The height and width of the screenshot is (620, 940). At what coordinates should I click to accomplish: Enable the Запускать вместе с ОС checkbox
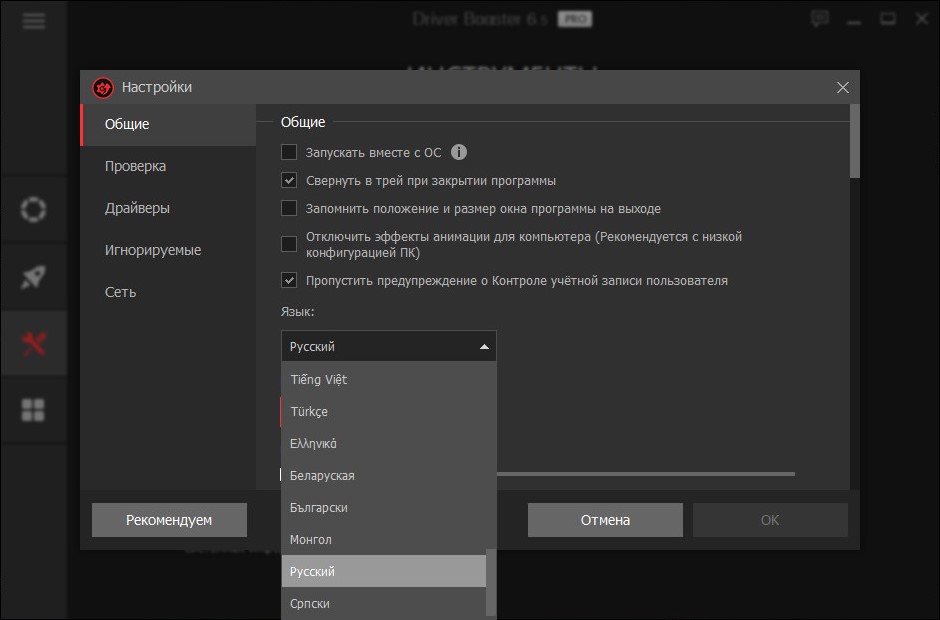coord(289,153)
